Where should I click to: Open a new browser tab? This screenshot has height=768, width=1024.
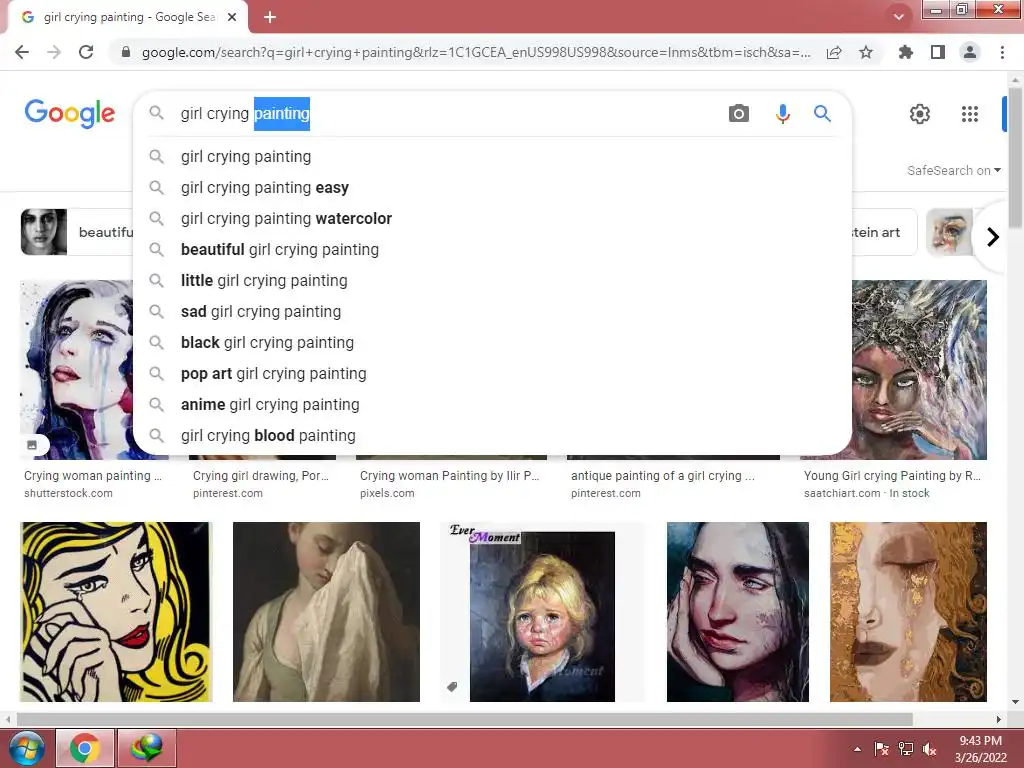click(x=270, y=17)
